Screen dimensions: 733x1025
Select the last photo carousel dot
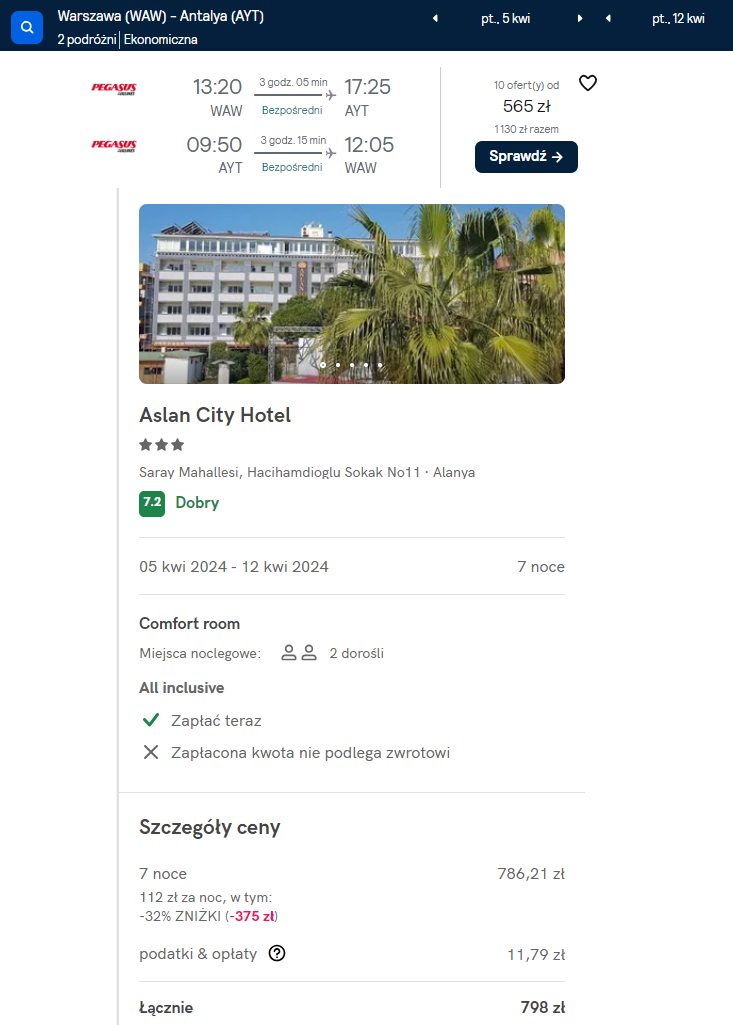click(380, 365)
